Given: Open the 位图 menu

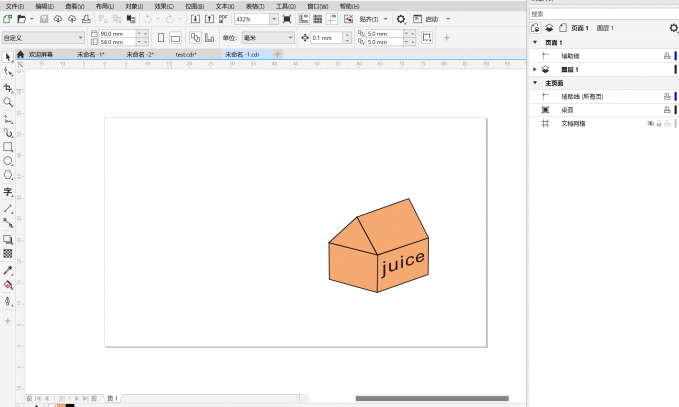Looking at the screenshot, I should pos(194,6).
